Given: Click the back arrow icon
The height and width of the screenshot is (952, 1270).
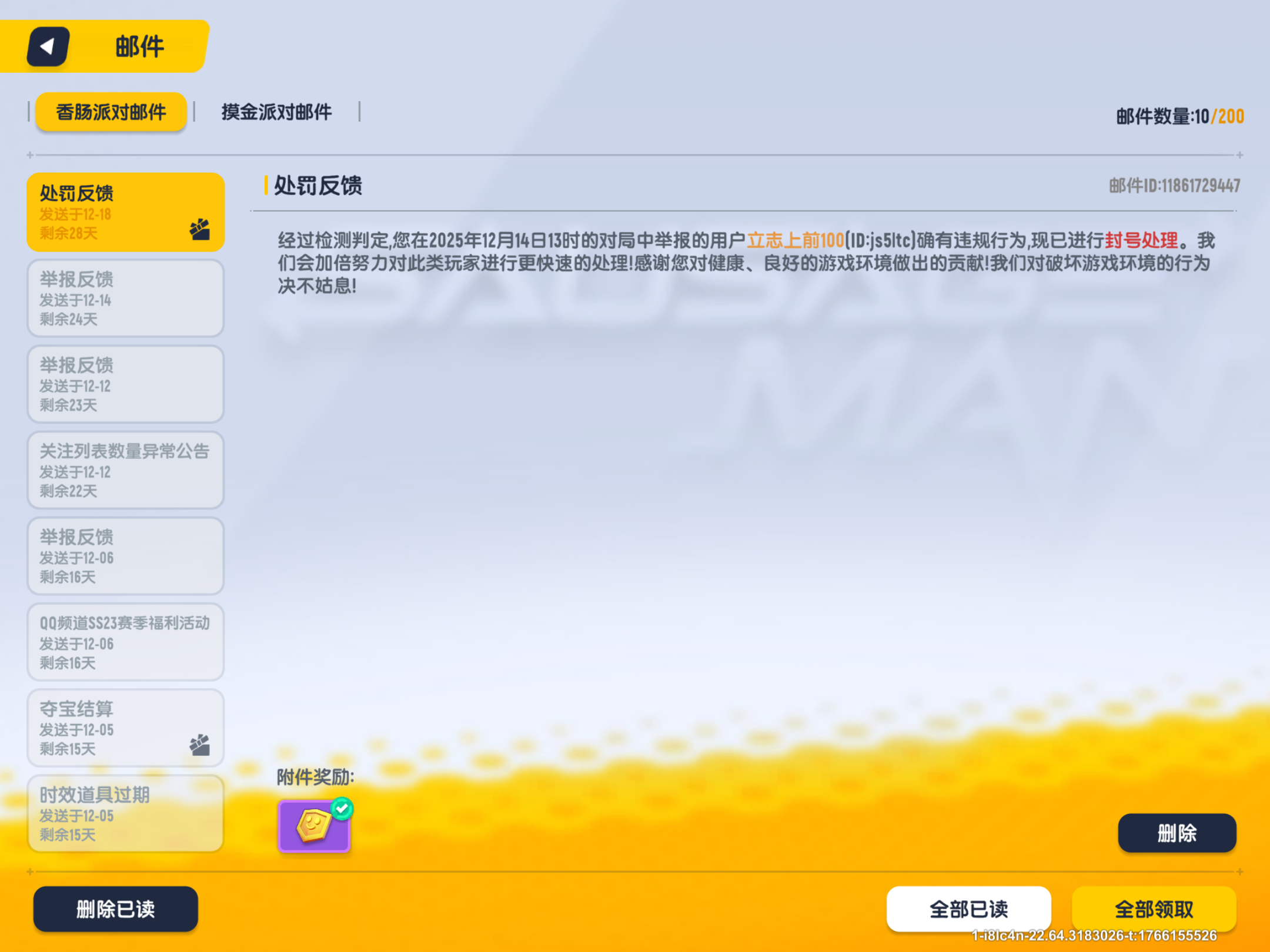Looking at the screenshot, I should [48, 46].
